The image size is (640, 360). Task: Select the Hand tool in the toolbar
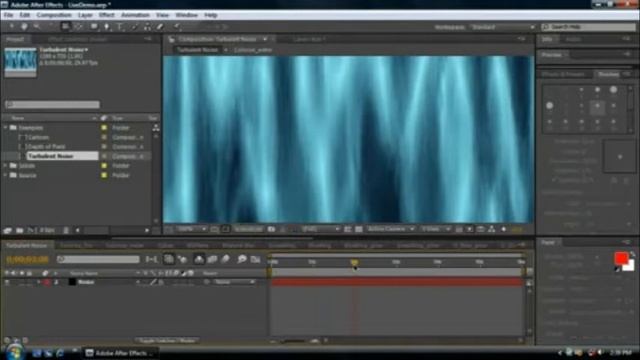[24, 27]
